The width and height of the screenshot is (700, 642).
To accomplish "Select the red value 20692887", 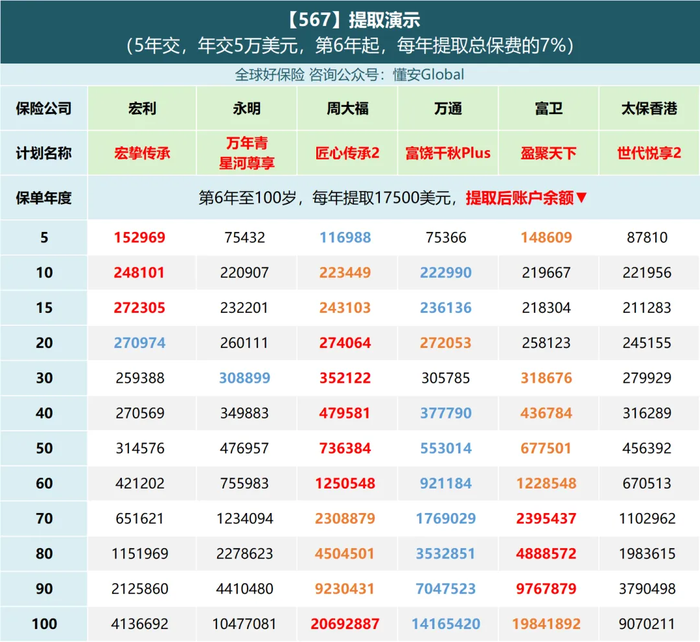I will tap(345, 624).
